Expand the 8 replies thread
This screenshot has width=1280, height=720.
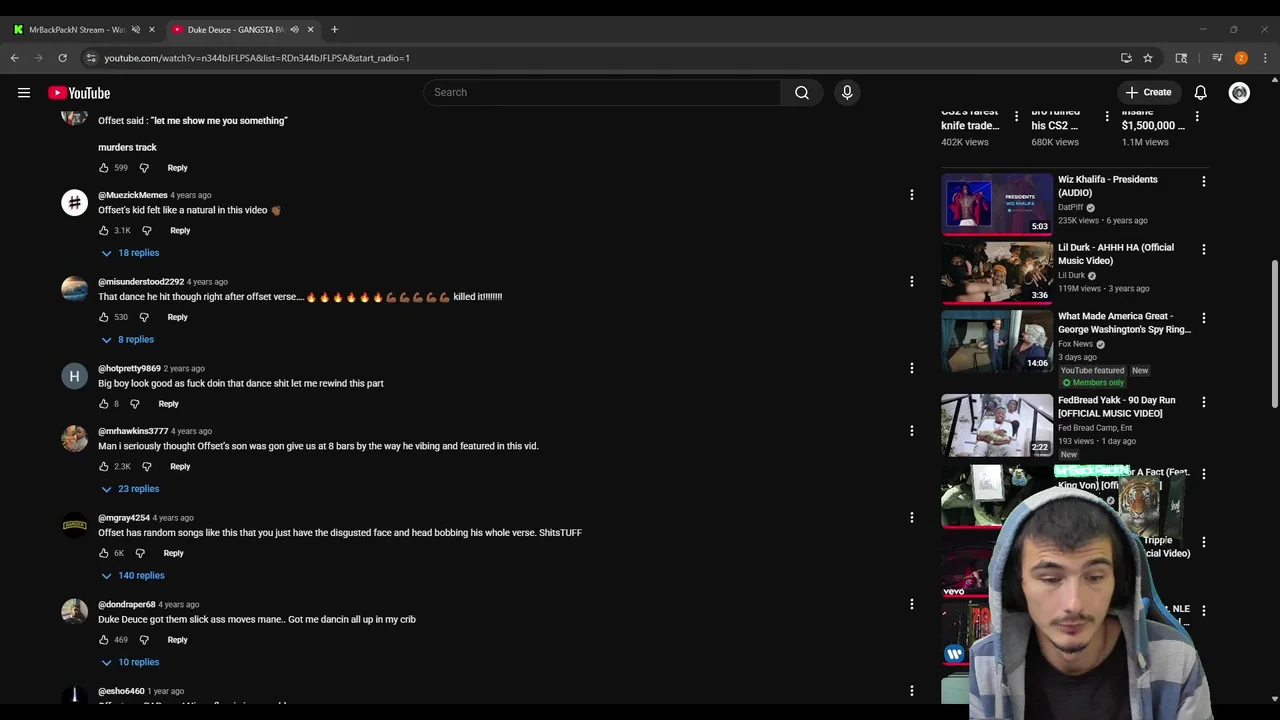pos(128,339)
